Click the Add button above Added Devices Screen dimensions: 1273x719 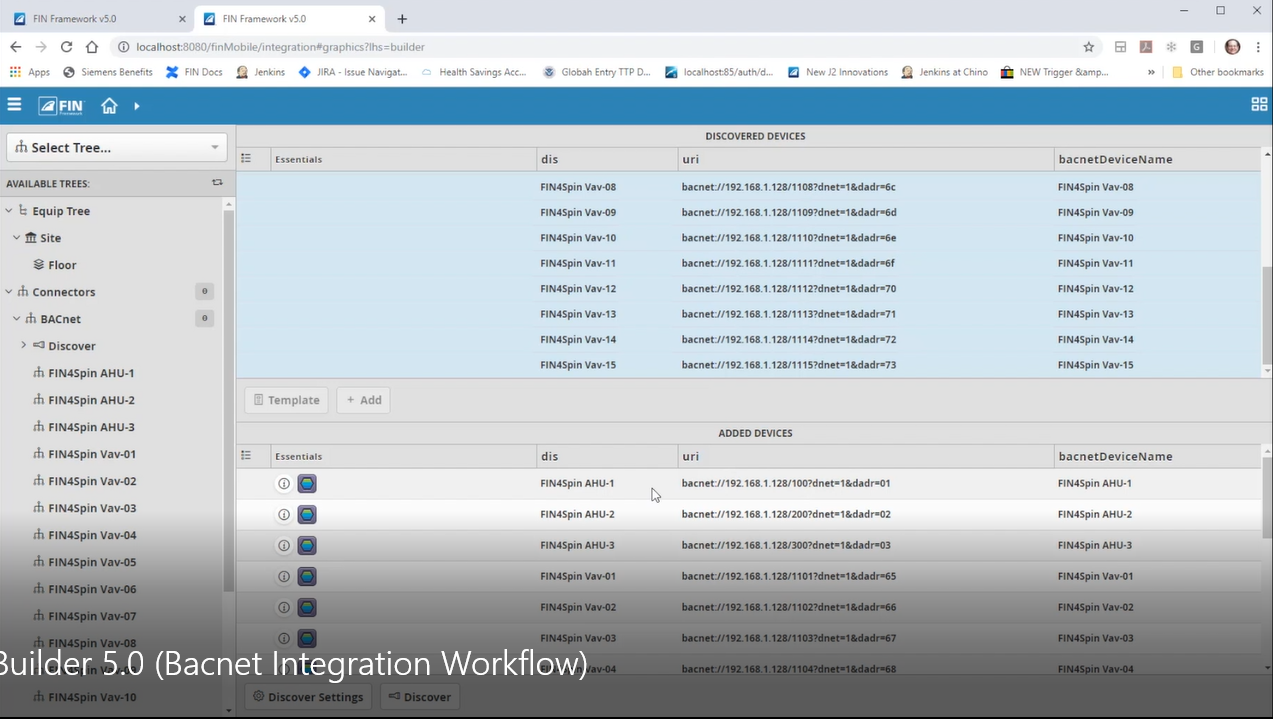coord(362,399)
